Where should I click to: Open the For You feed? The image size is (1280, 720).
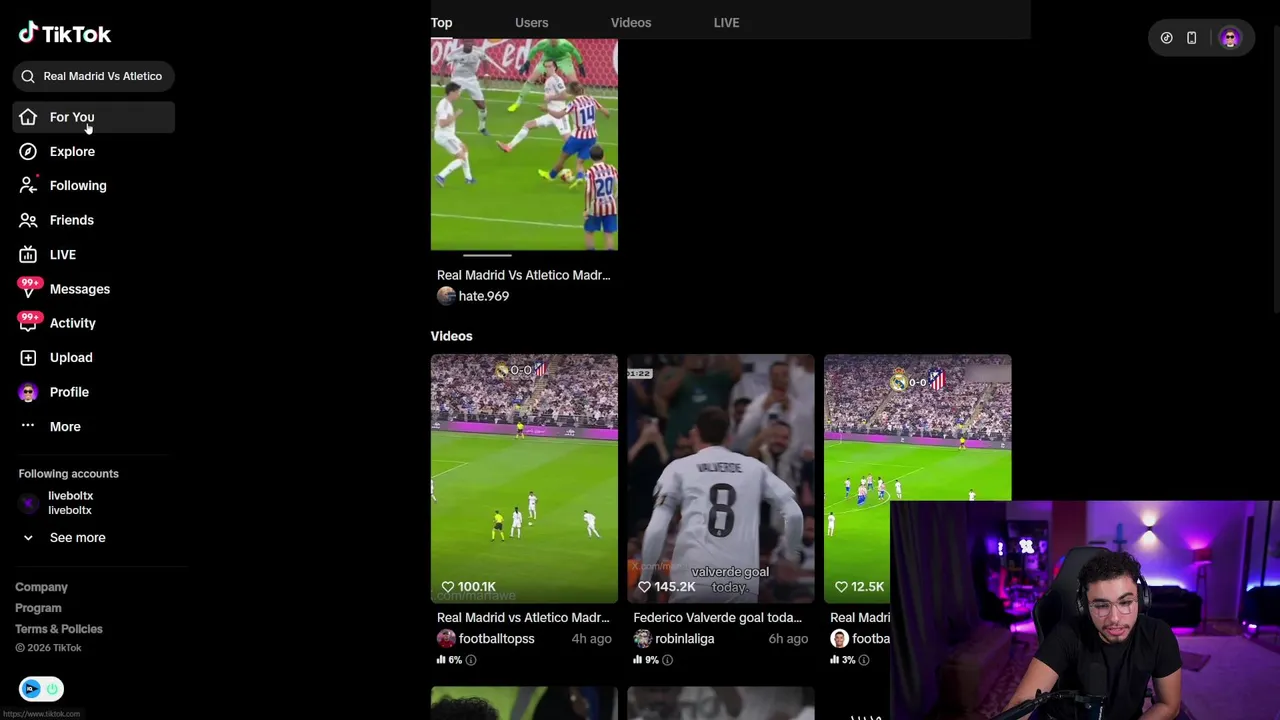pos(94,117)
